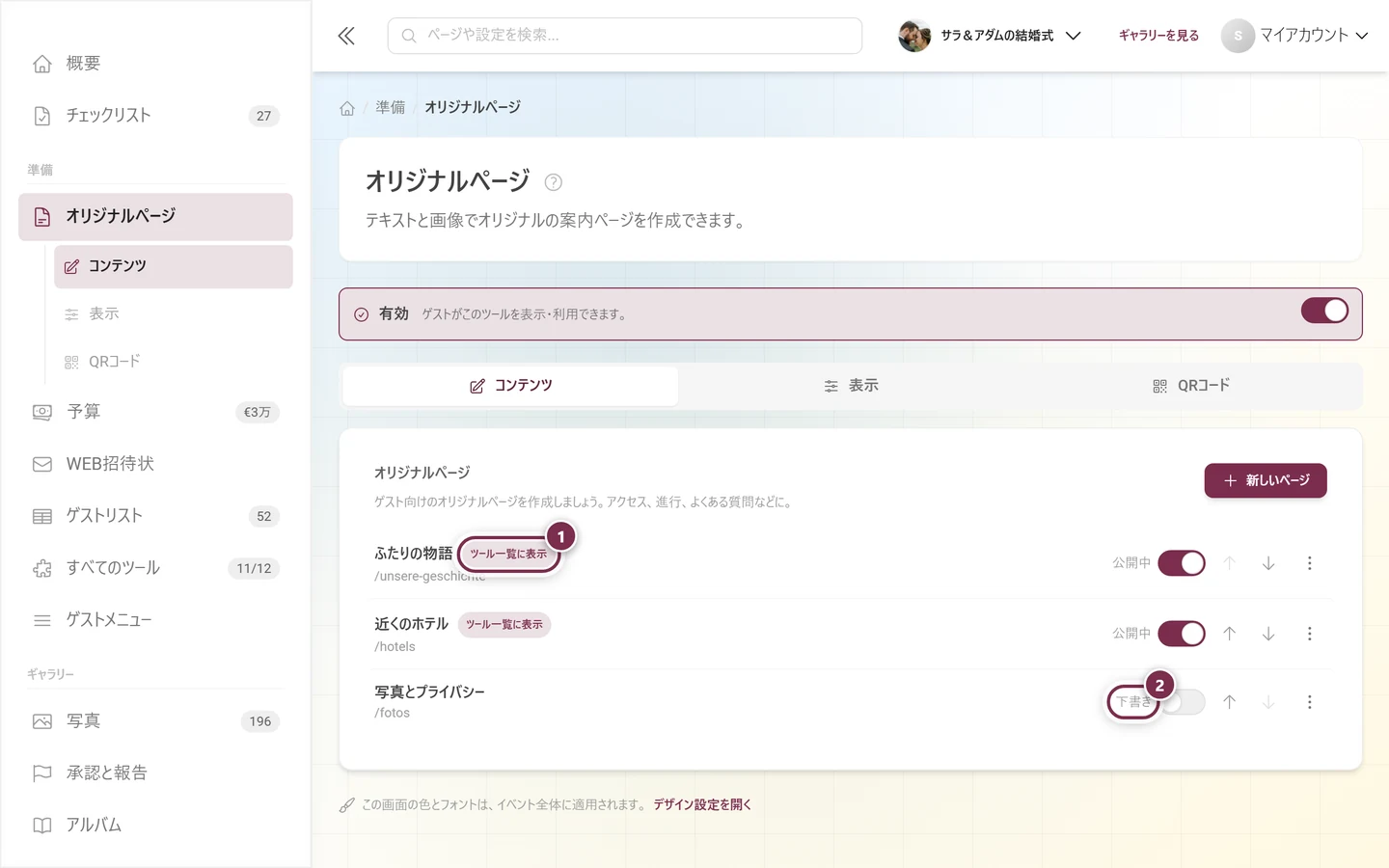Open チェックリスト in the sidebar
This screenshot has width=1389, height=868.
point(155,116)
